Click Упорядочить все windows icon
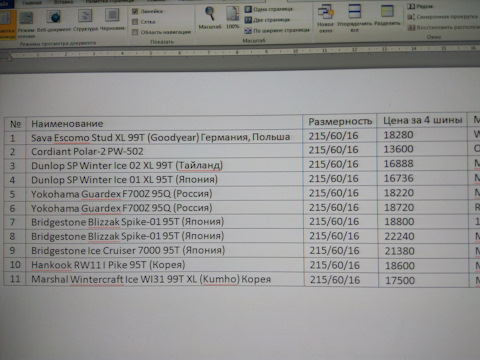This screenshot has height=360, width=480. [x=354, y=18]
